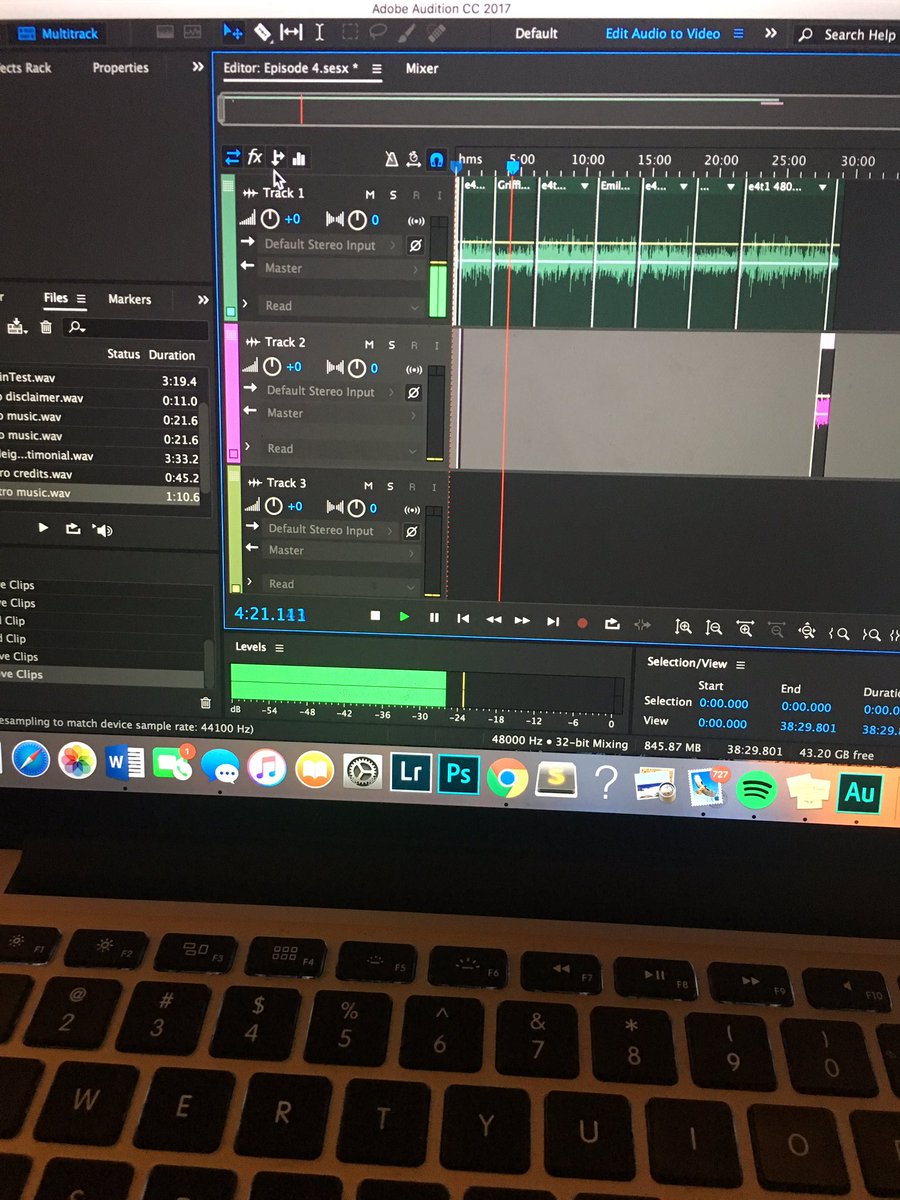The height and width of the screenshot is (1200, 900).
Task: Select the Time Selection tool
Action: pyautogui.click(x=320, y=32)
